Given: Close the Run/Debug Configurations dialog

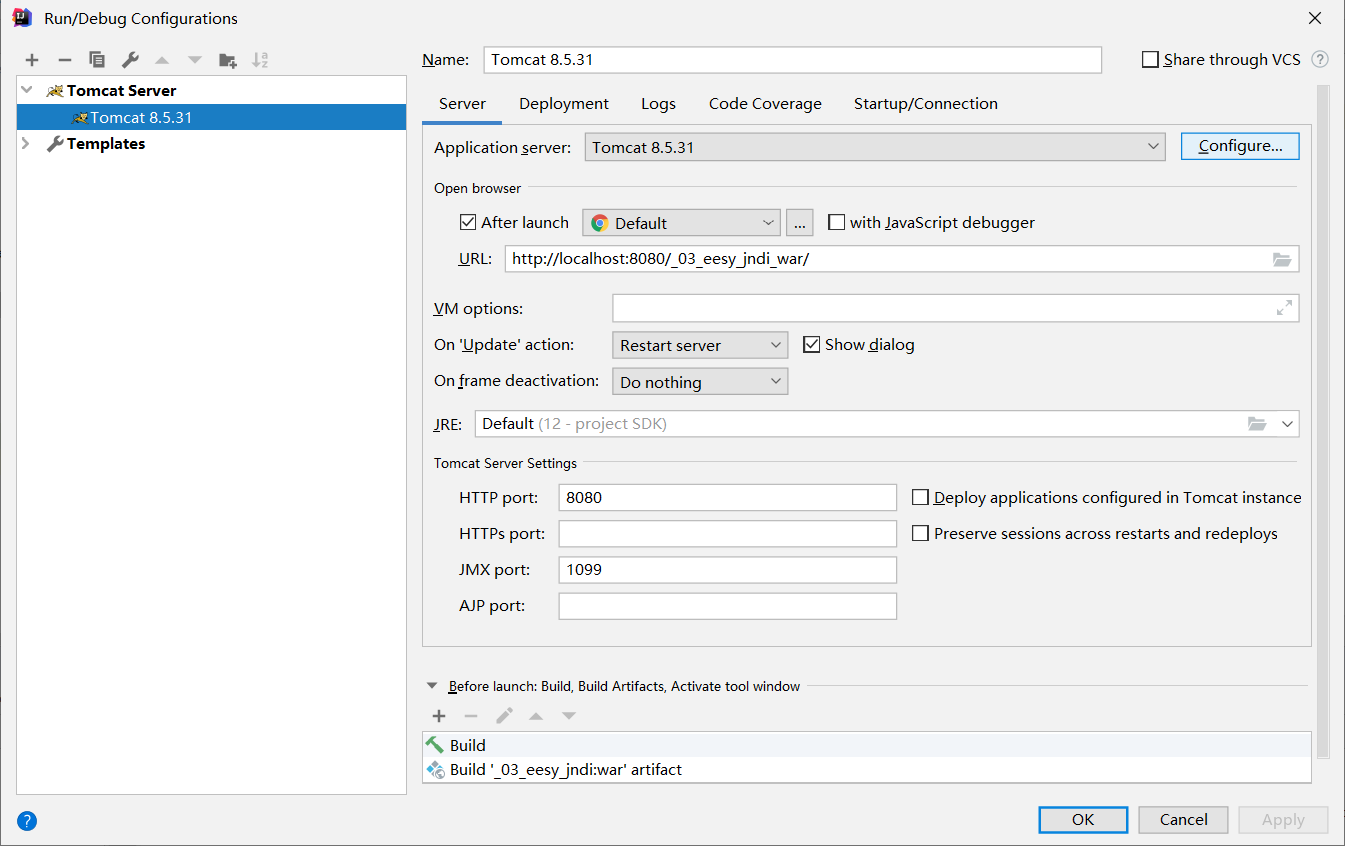Looking at the screenshot, I should [x=1316, y=18].
